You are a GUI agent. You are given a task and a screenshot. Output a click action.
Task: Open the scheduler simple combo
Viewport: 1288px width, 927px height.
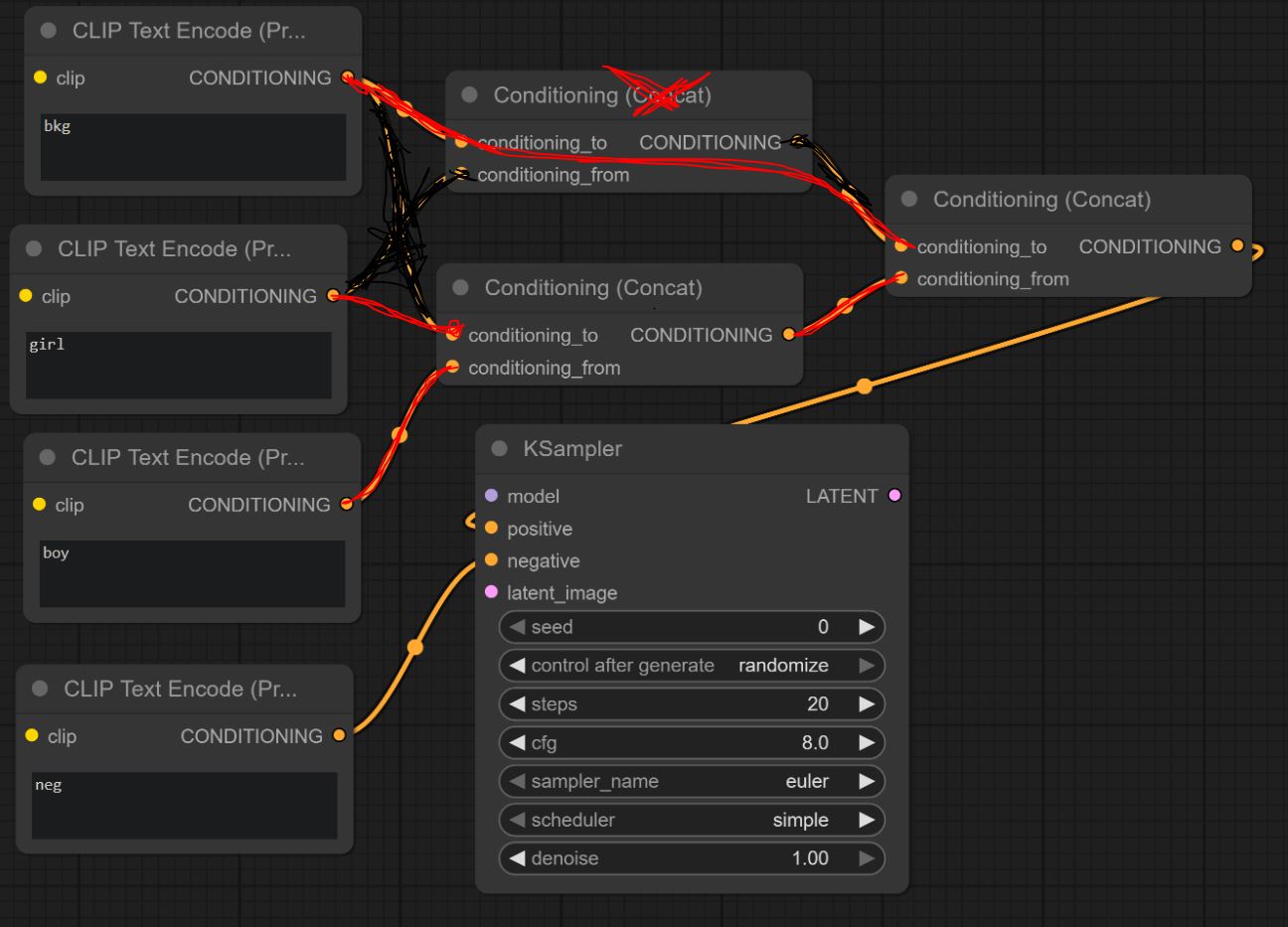click(692, 821)
